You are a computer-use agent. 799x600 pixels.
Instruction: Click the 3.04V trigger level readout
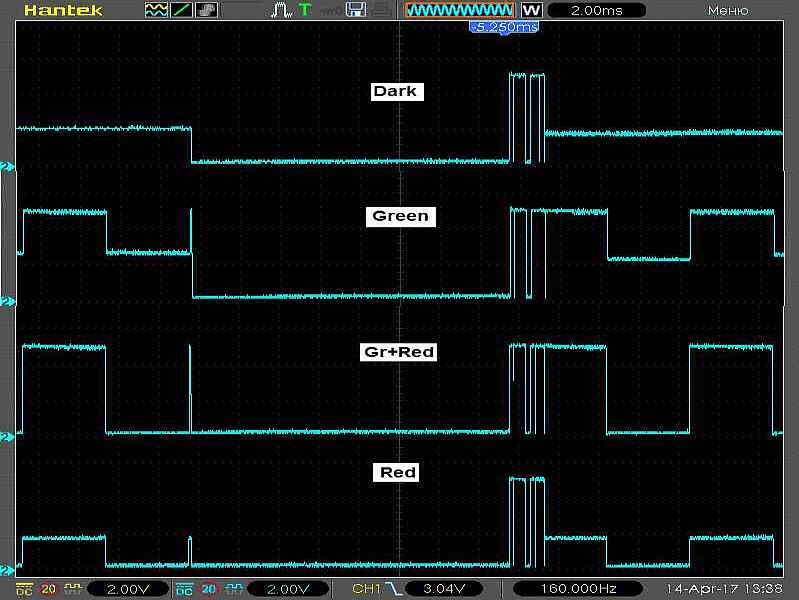coord(444,589)
